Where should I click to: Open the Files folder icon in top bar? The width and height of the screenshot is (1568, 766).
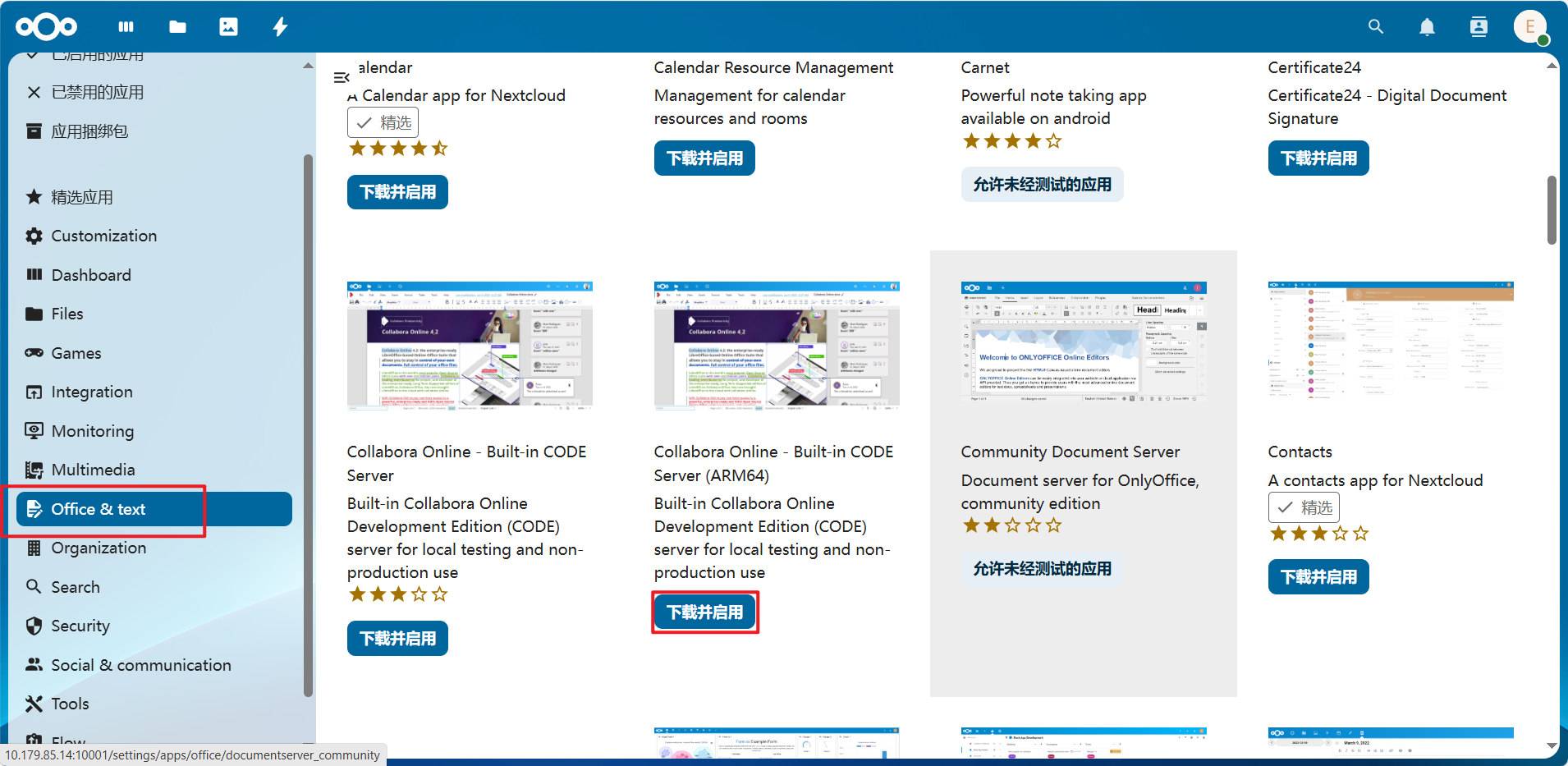(177, 27)
